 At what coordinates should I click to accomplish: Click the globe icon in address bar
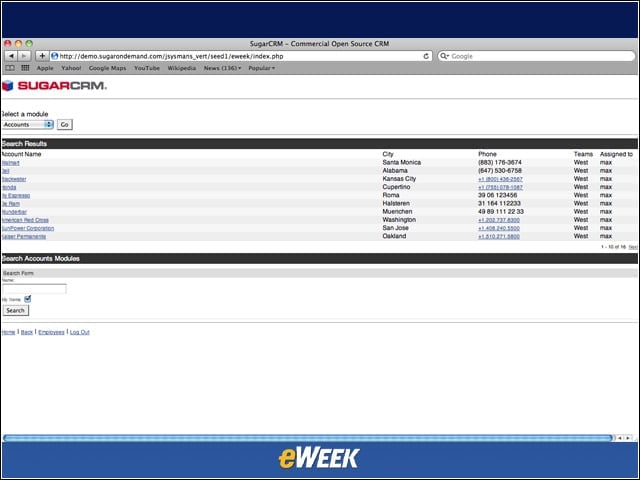[55, 56]
